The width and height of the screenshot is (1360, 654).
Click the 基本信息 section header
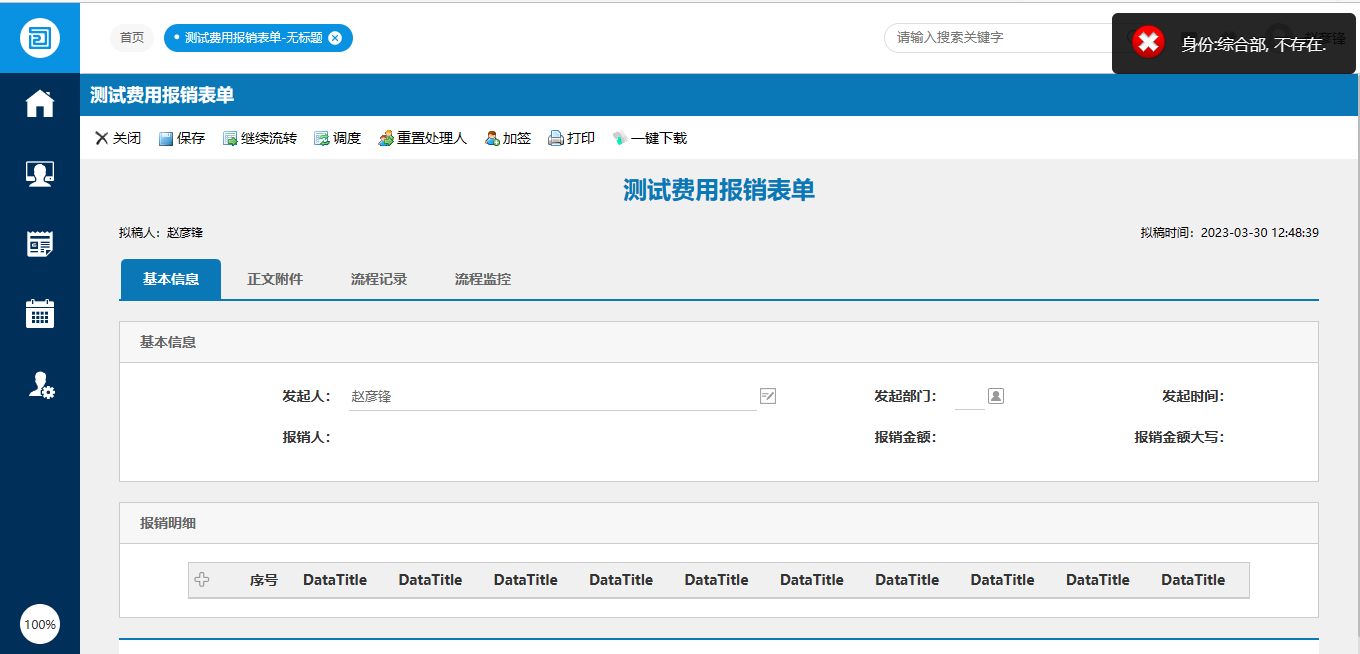click(x=719, y=342)
